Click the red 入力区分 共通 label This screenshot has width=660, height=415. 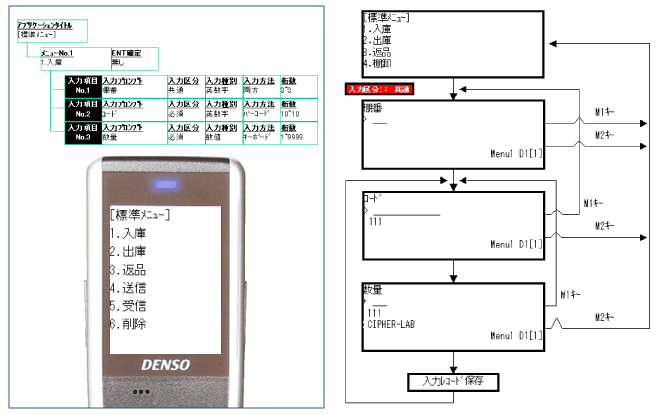point(379,89)
